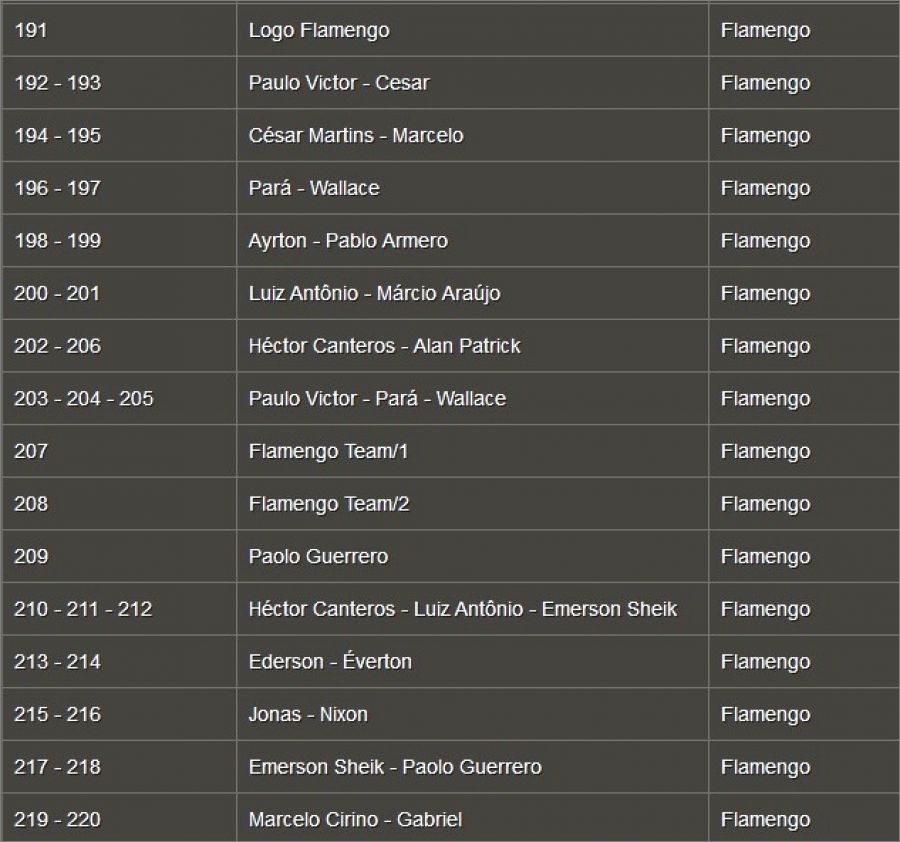The image size is (900, 842).
Task: Click 'Ayrton - Pablo Armero' cell
Action: [x=348, y=241]
